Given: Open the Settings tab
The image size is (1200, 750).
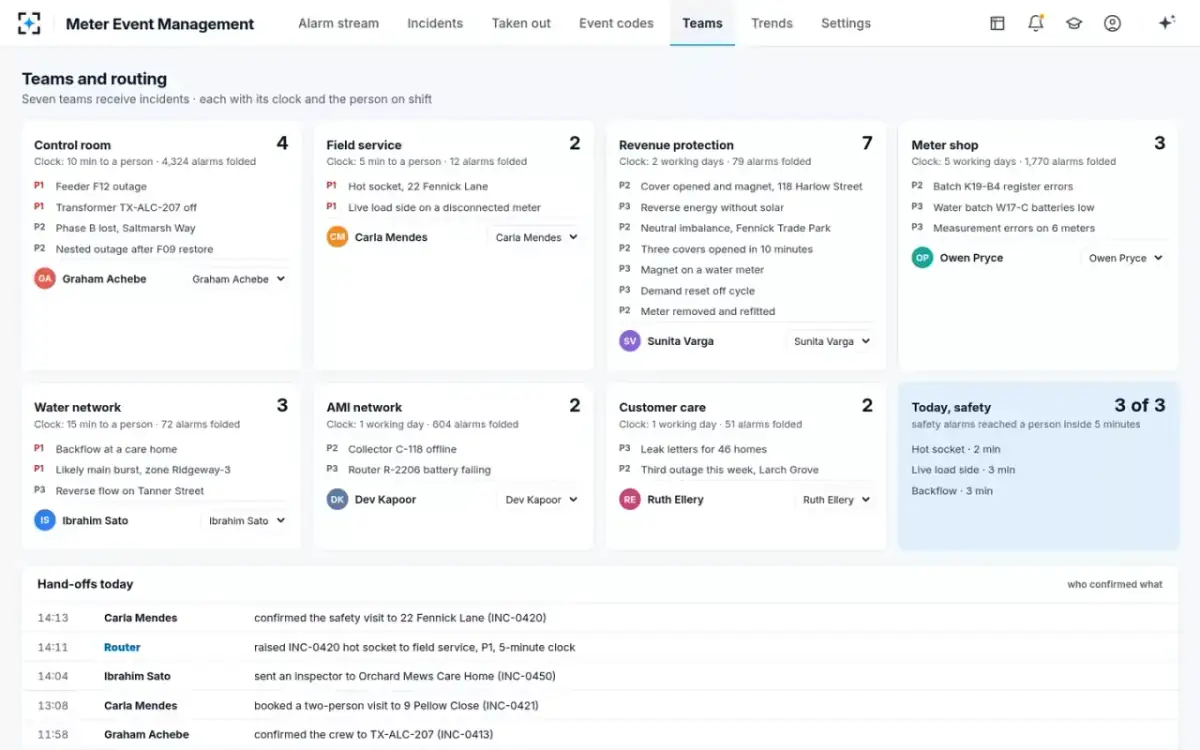Looking at the screenshot, I should [x=846, y=23].
